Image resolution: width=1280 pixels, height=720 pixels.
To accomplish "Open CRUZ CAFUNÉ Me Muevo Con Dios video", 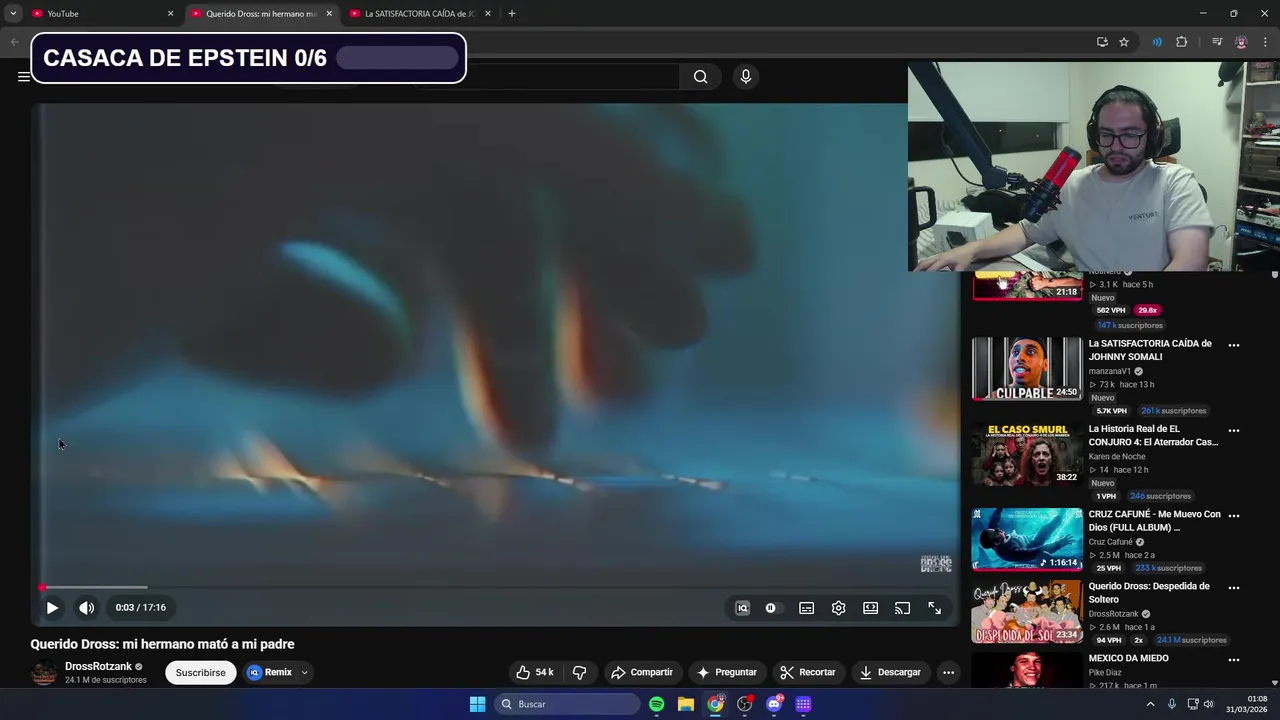I will [1154, 521].
